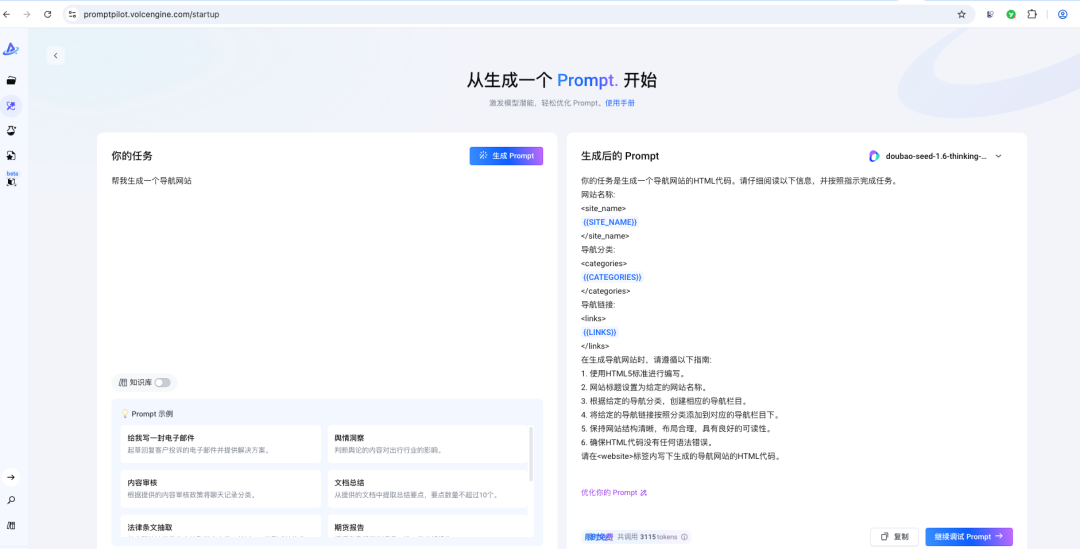Image resolution: width=1080 pixels, height=549 pixels.
Task: Select the magic wand prompt generation icon
Action: click(11, 105)
